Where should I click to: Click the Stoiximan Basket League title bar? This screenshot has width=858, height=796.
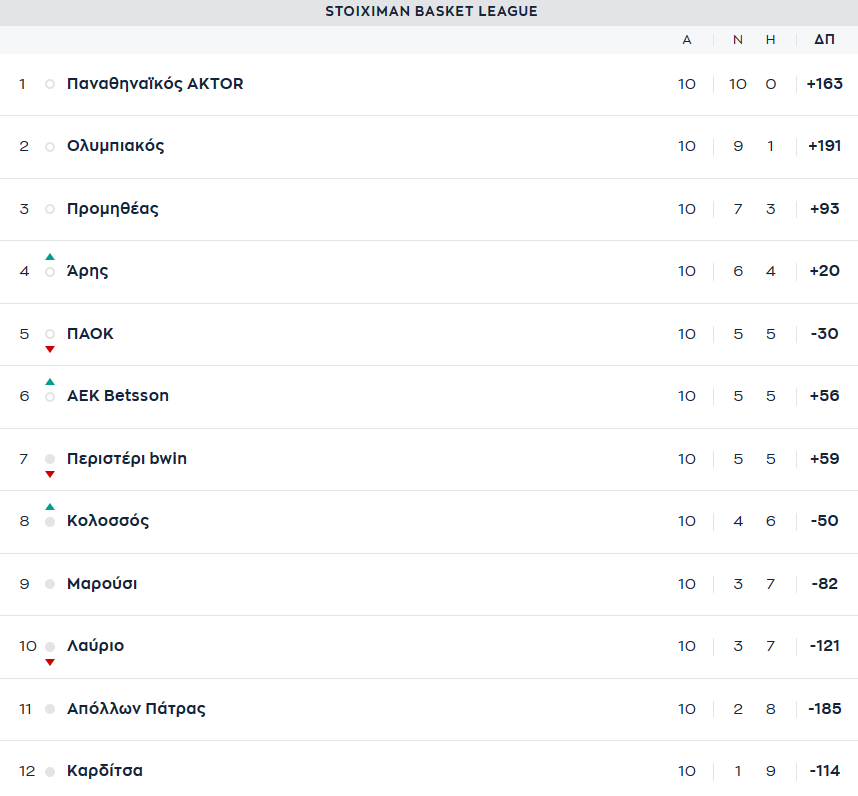pos(429,13)
